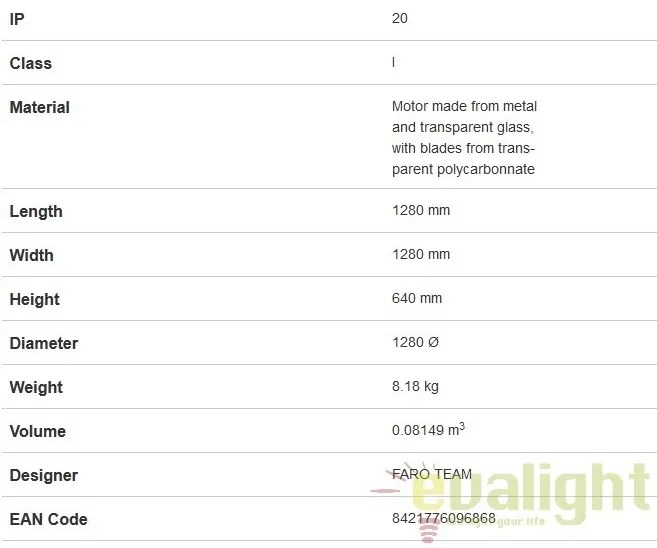Click the Length label
The width and height of the screenshot is (657, 548).
tap(36, 211)
